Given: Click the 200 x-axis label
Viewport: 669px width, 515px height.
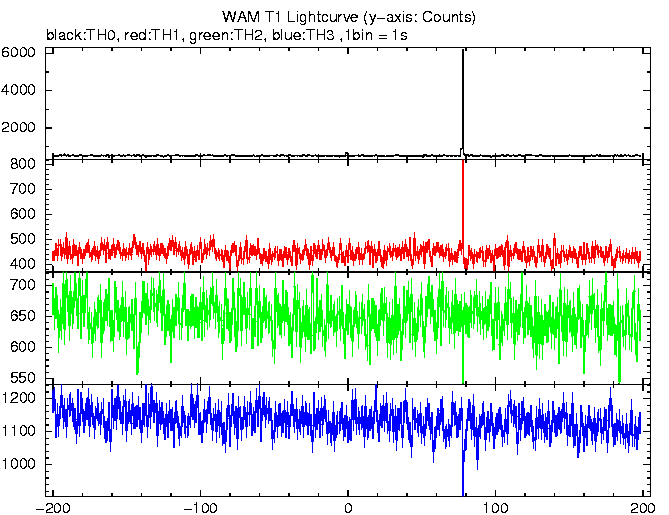Looking at the screenshot, I should (x=643, y=508).
